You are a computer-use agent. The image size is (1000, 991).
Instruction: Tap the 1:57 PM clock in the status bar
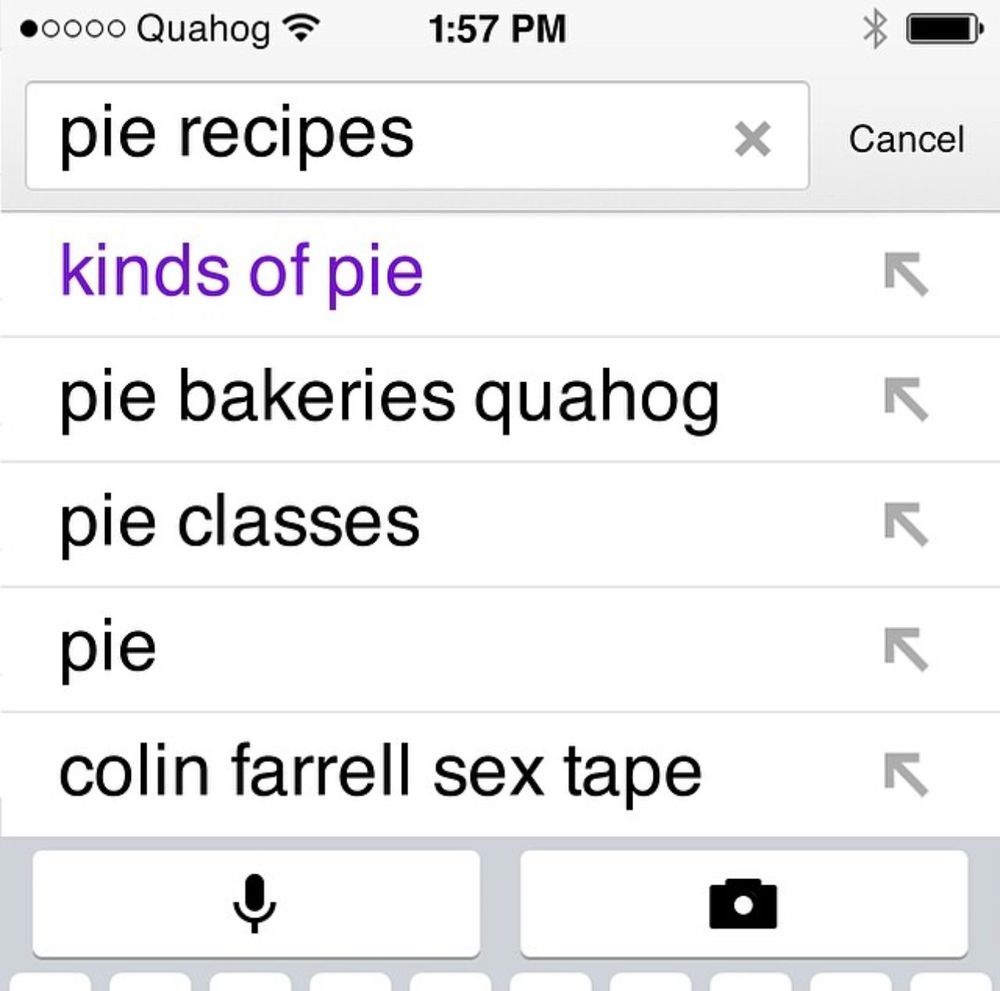497,29
